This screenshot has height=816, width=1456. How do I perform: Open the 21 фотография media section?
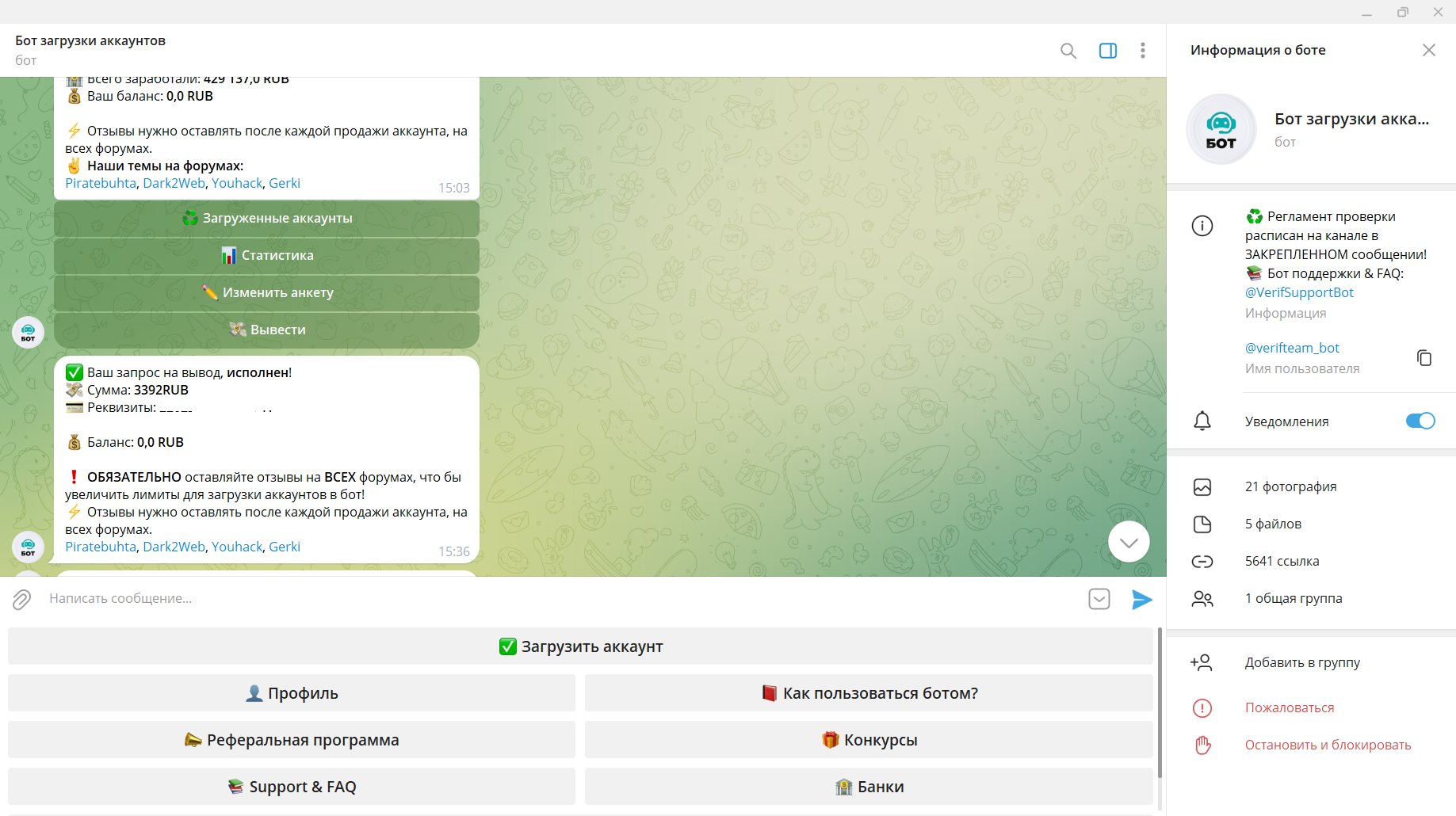(x=1290, y=486)
